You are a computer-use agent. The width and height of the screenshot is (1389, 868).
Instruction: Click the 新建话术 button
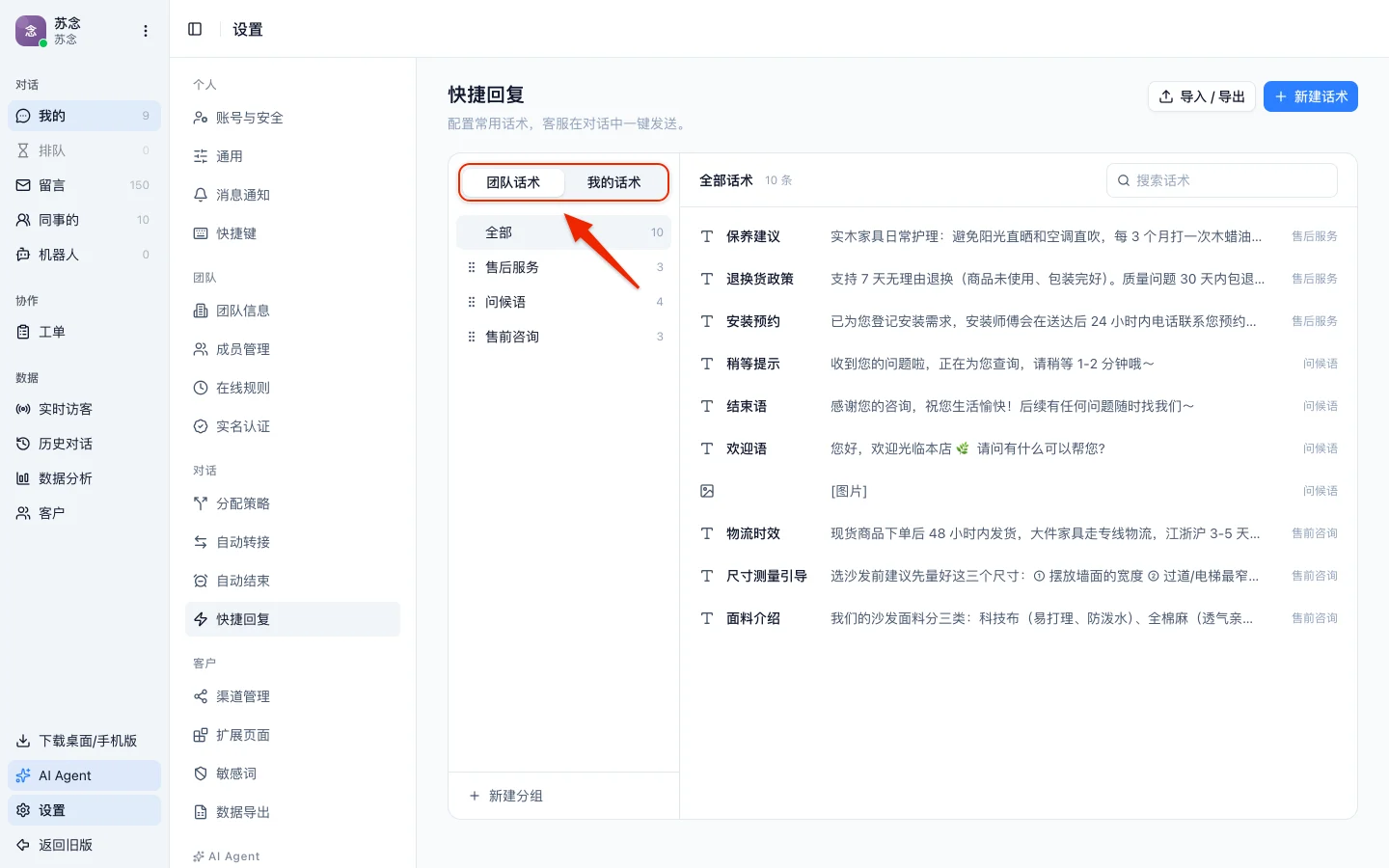pos(1311,96)
